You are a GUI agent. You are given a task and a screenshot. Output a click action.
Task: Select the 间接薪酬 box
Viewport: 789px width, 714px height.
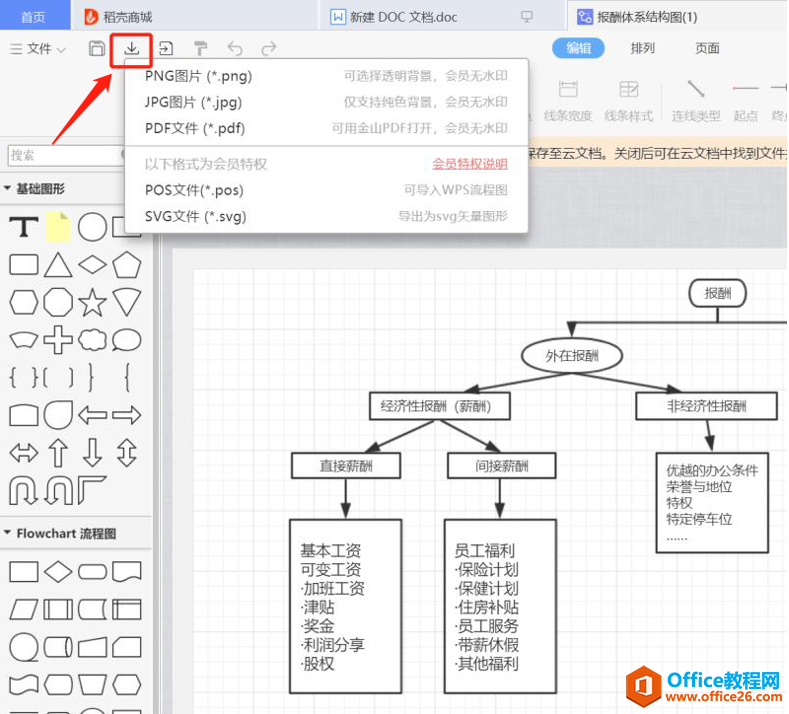point(502,466)
